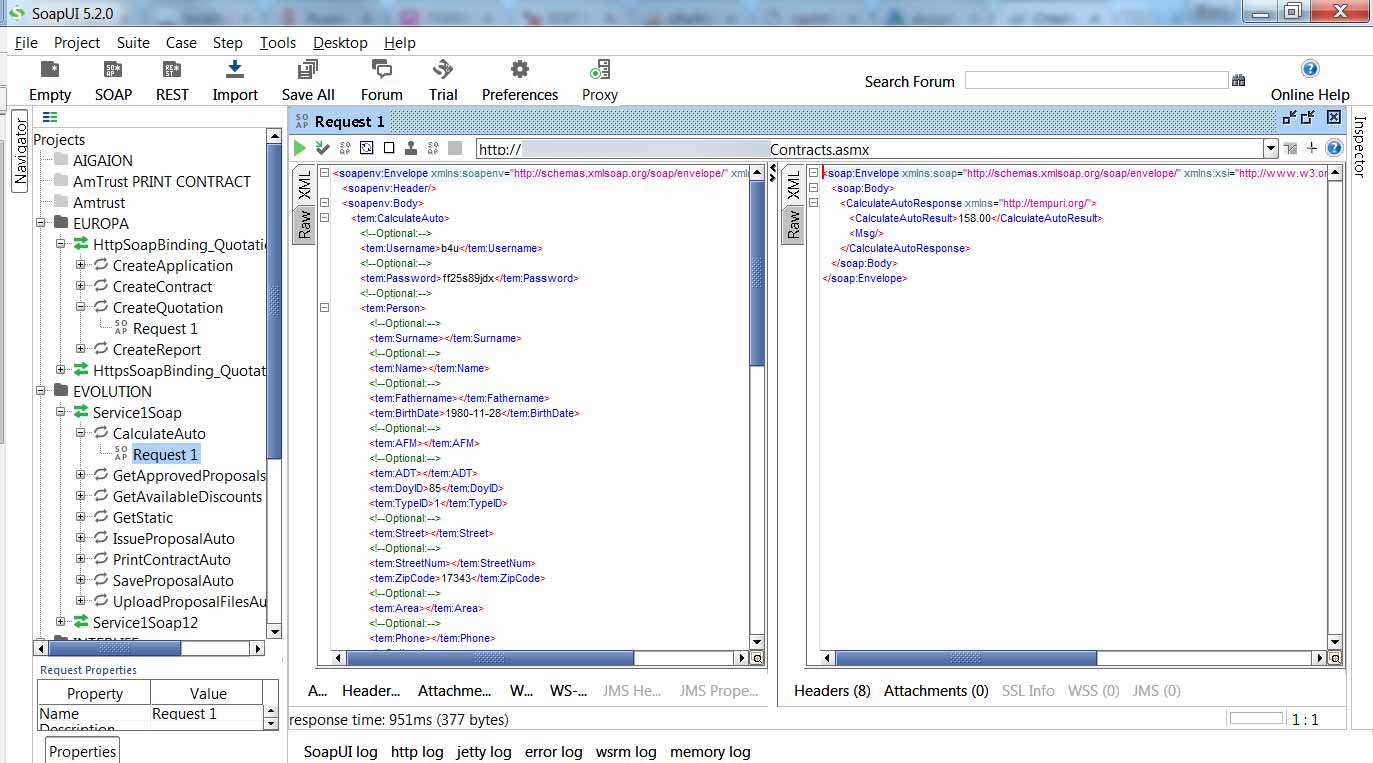This screenshot has height=763, width=1373.
Task: Click the magnifier icon at the request editor corner
Action: [x=757, y=658]
